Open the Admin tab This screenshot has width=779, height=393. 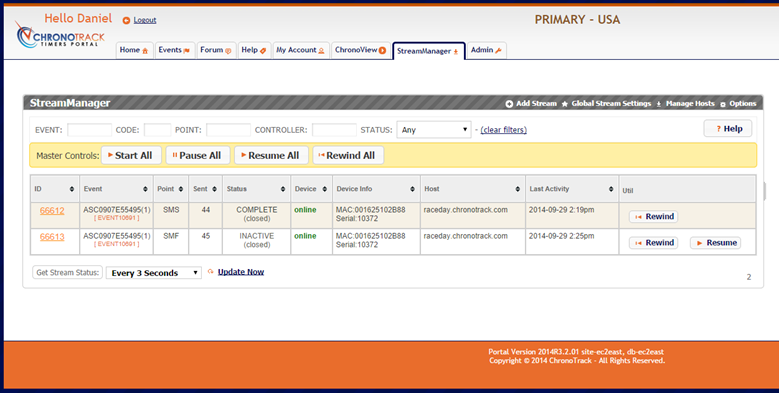pyautogui.click(x=486, y=50)
